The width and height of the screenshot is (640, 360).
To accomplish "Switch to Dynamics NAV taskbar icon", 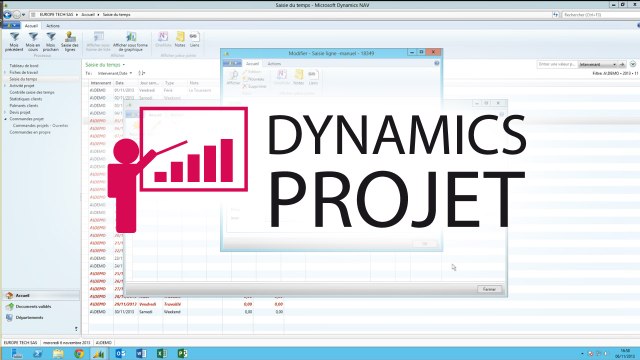I will click(98, 353).
